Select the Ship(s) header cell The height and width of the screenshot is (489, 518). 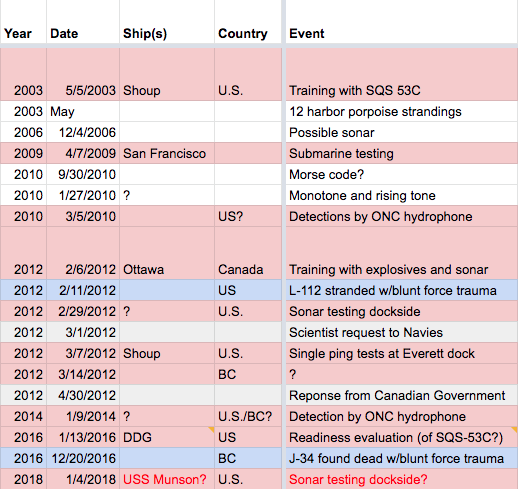pyautogui.click(x=167, y=22)
